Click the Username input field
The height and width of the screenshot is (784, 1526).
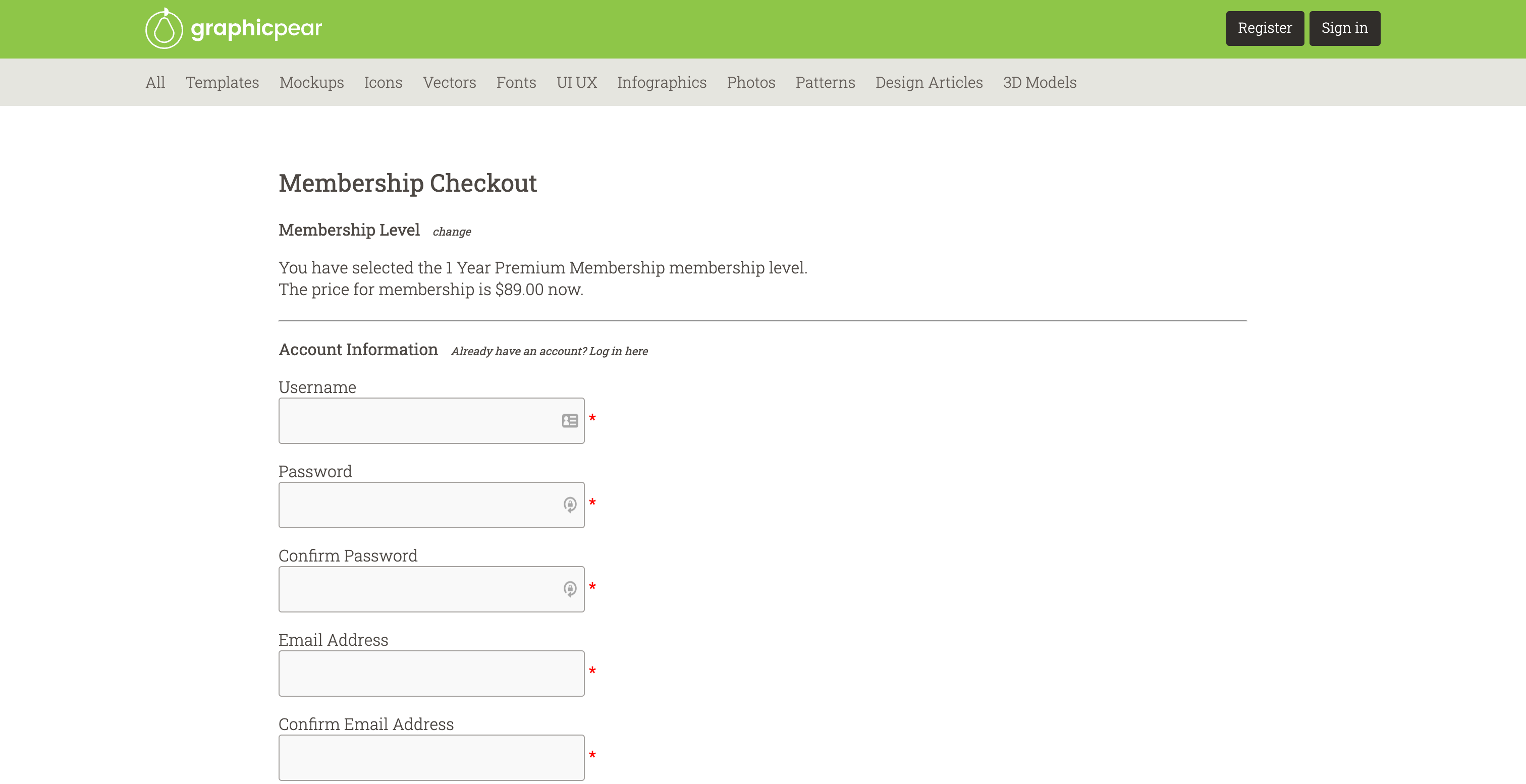click(432, 420)
